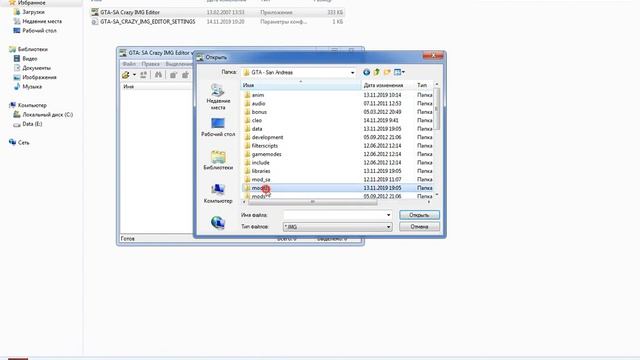This screenshot has height=360, width=640.
Task: Click the Отмена button
Action: pos(419,227)
